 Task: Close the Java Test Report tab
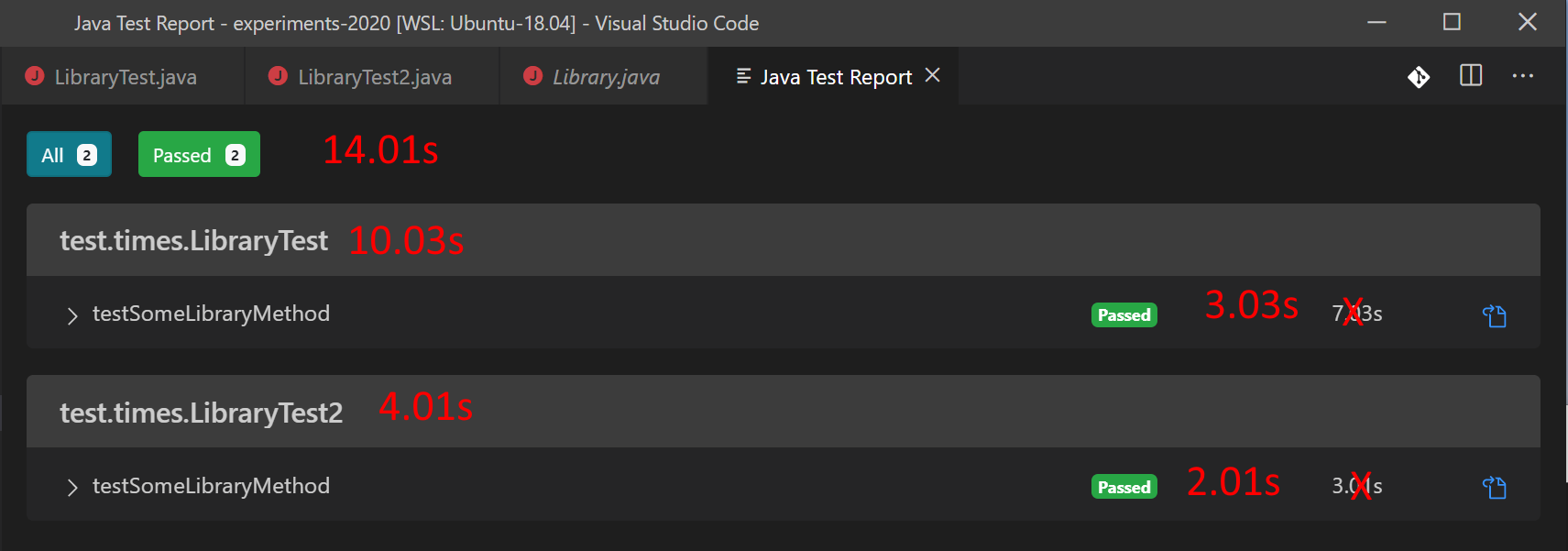[x=933, y=75]
